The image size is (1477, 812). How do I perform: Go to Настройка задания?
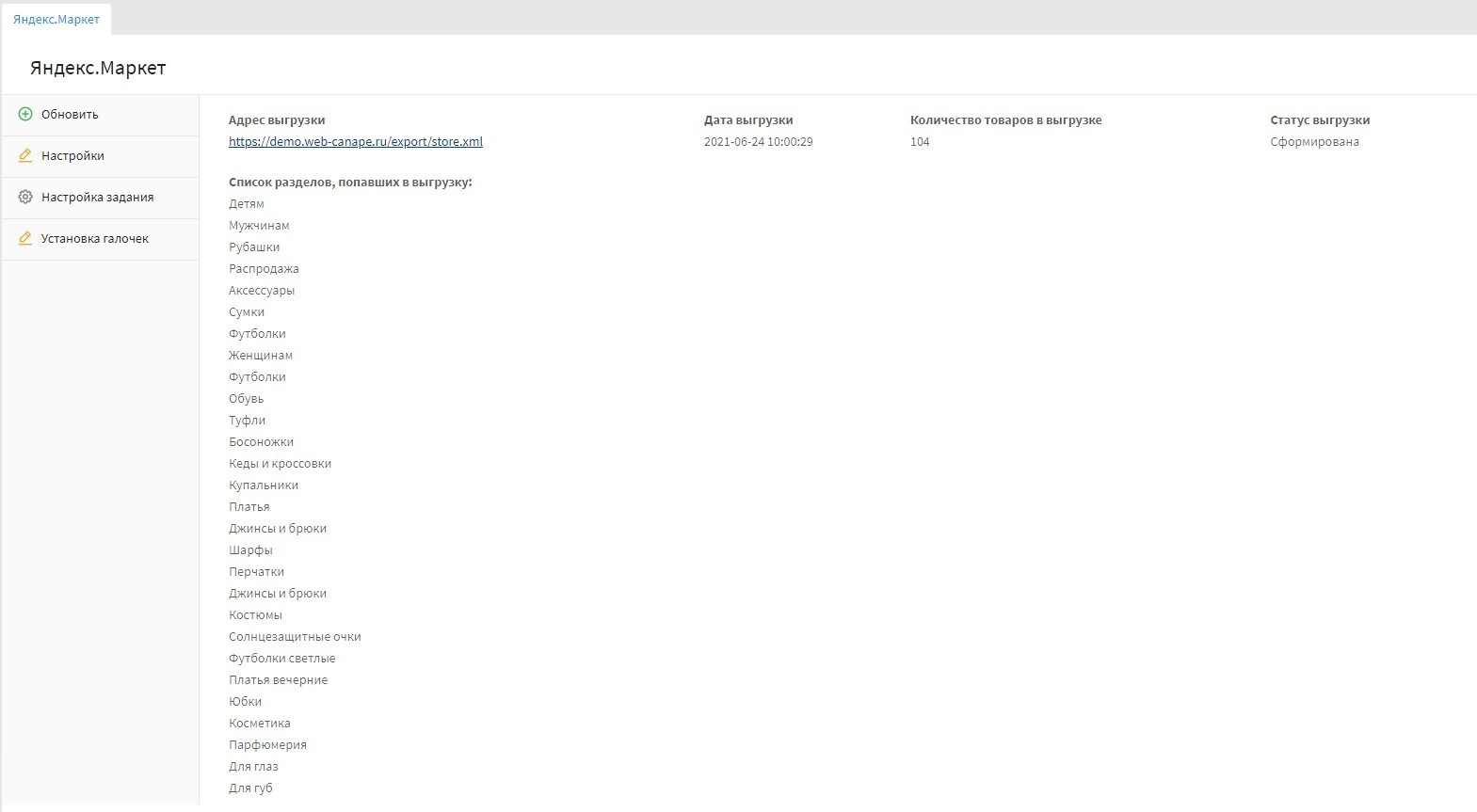pos(97,198)
